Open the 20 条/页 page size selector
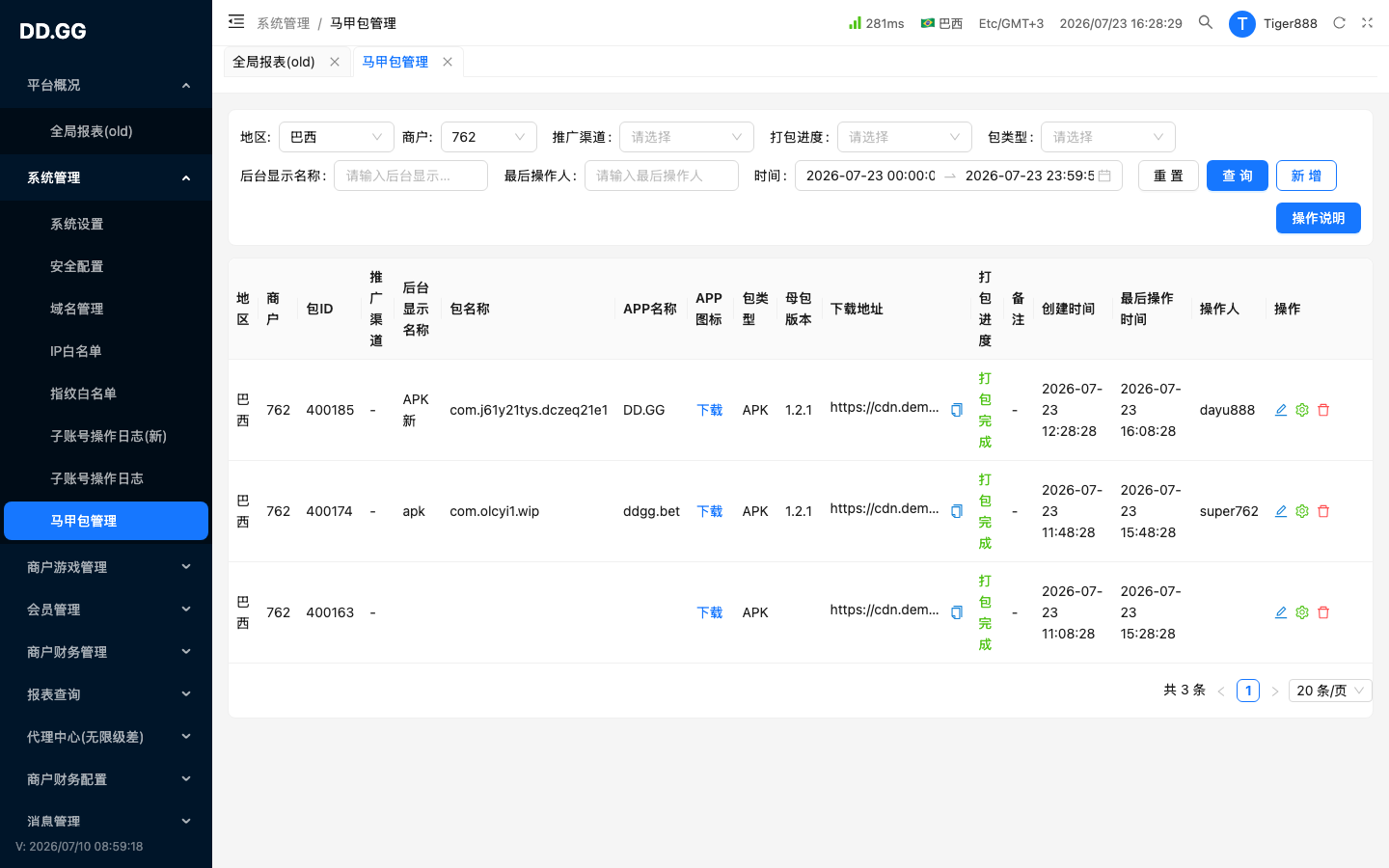This screenshot has width=1389, height=868. coord(1330,691)
